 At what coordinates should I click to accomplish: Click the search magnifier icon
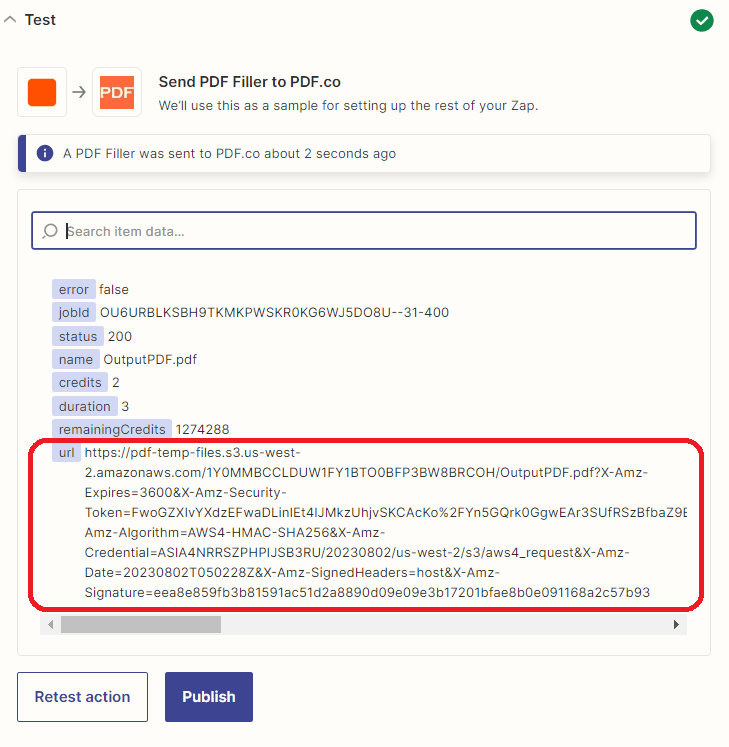click(50, 231)
